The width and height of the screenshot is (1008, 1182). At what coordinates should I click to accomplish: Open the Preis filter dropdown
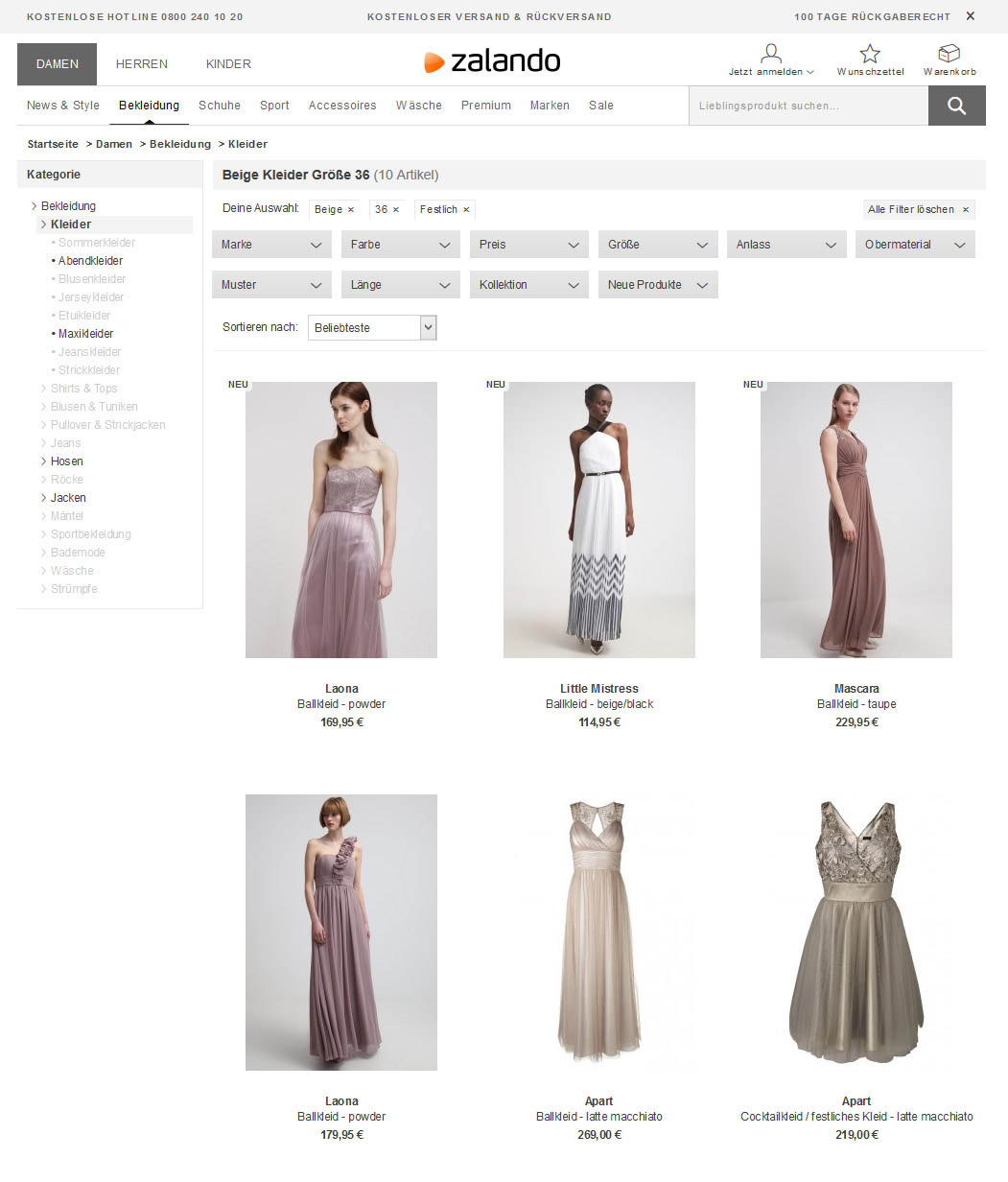pos(529,245)
